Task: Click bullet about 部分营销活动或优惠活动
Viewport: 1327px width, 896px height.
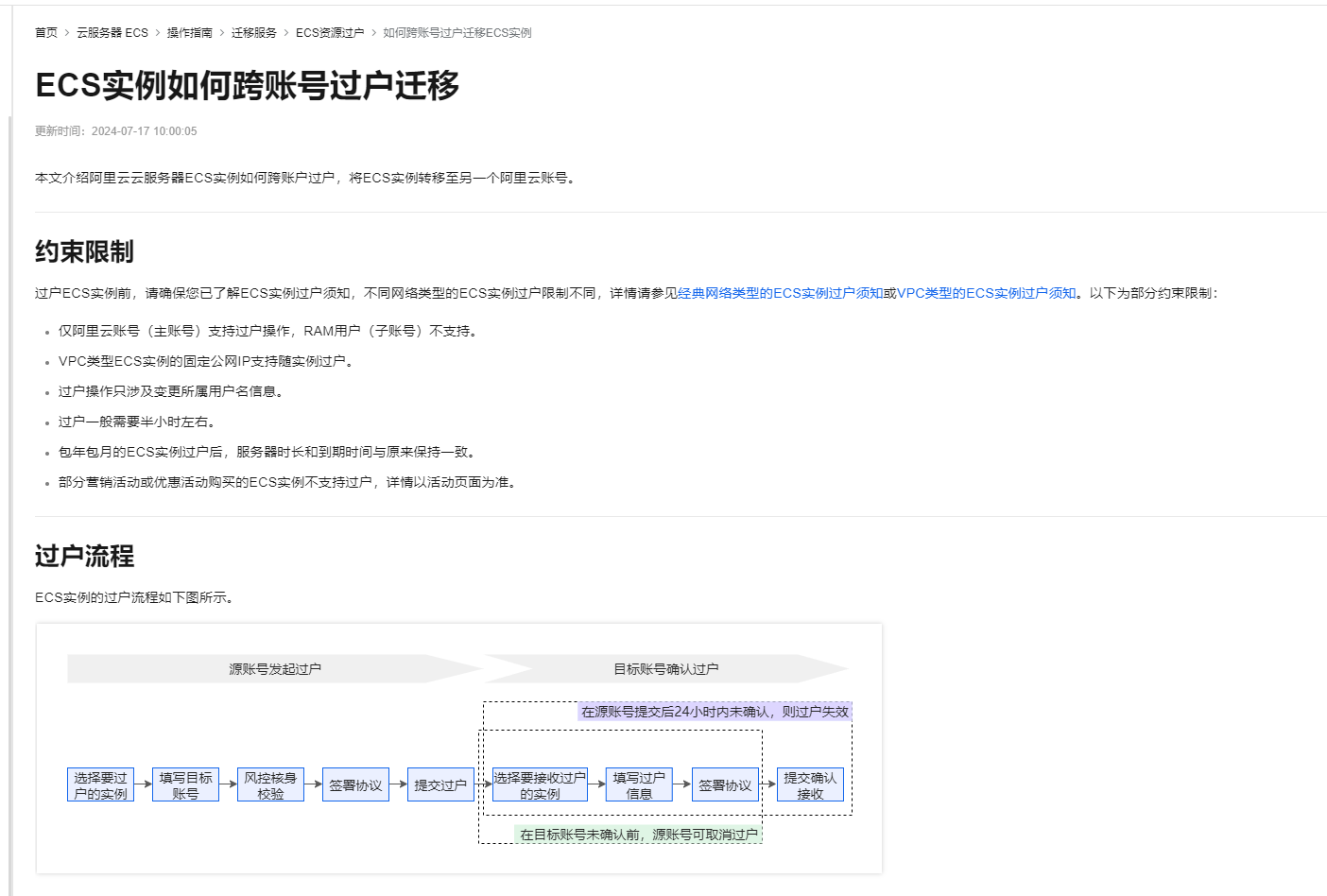Action: [289, 482]
